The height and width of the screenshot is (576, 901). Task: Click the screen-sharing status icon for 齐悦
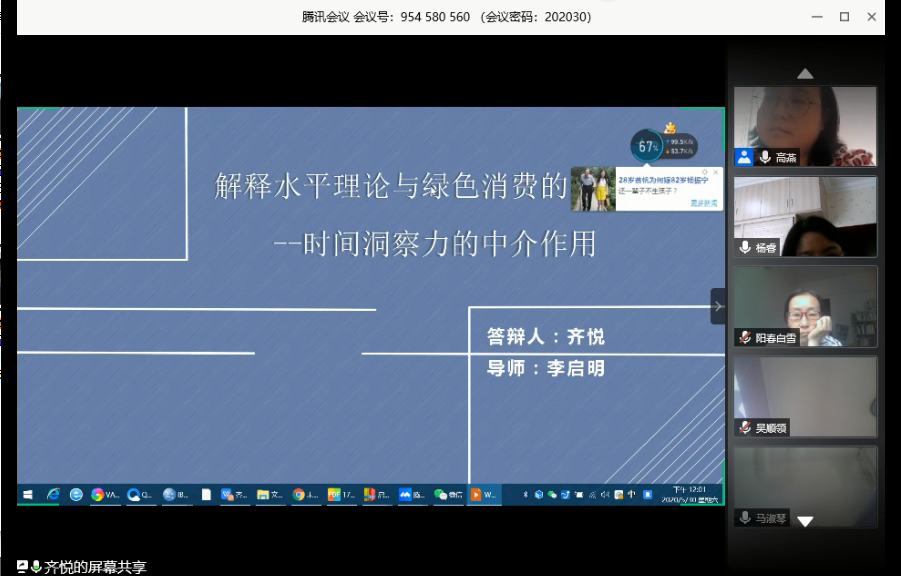tap(23, 567)
